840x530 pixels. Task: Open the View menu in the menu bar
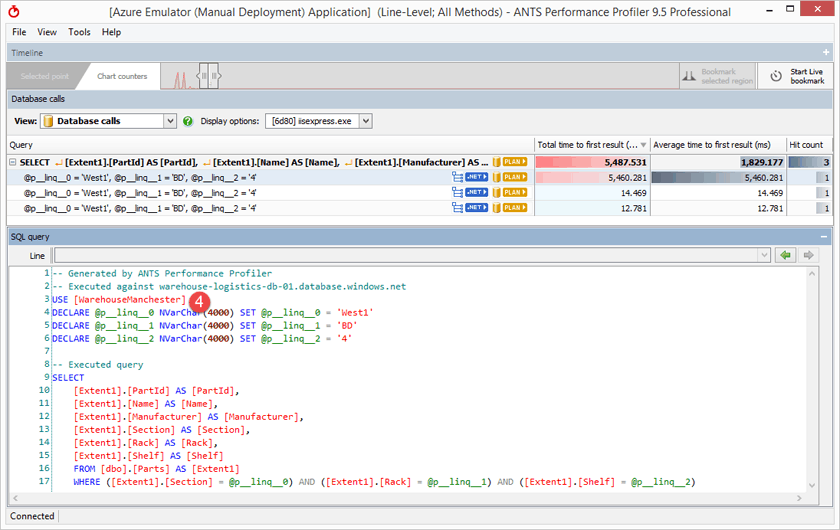tap(47, 32)
